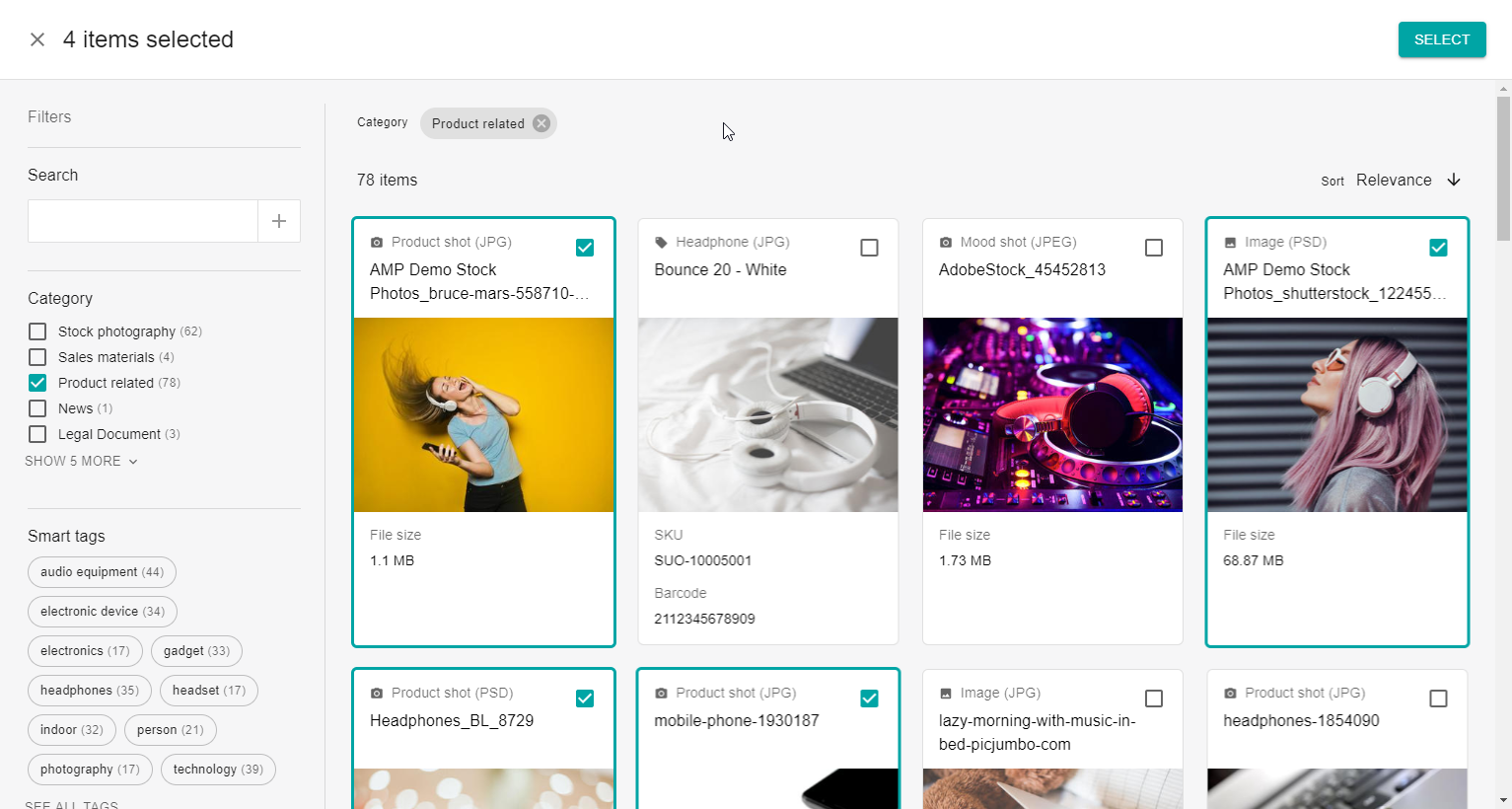Filter by headset smart tag
Screen dimensions: 1512x809
209,691
